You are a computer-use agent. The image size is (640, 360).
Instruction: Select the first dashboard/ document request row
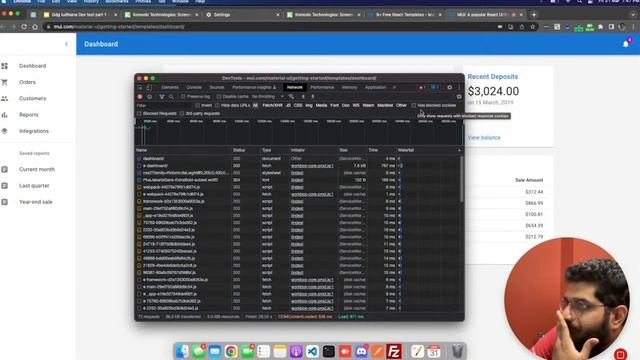(298, 158)
